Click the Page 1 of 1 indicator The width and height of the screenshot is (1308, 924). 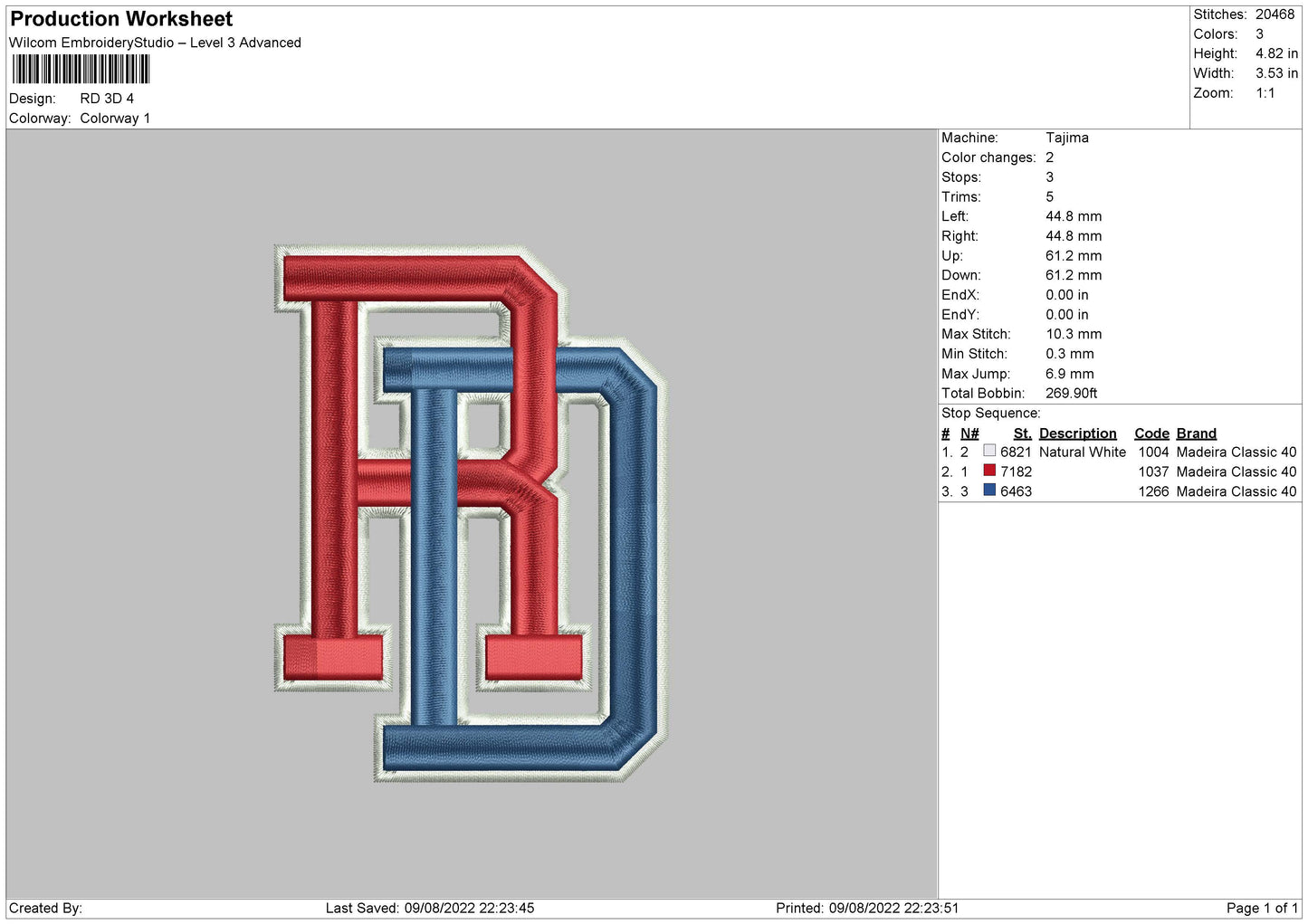coord(1262,908)
